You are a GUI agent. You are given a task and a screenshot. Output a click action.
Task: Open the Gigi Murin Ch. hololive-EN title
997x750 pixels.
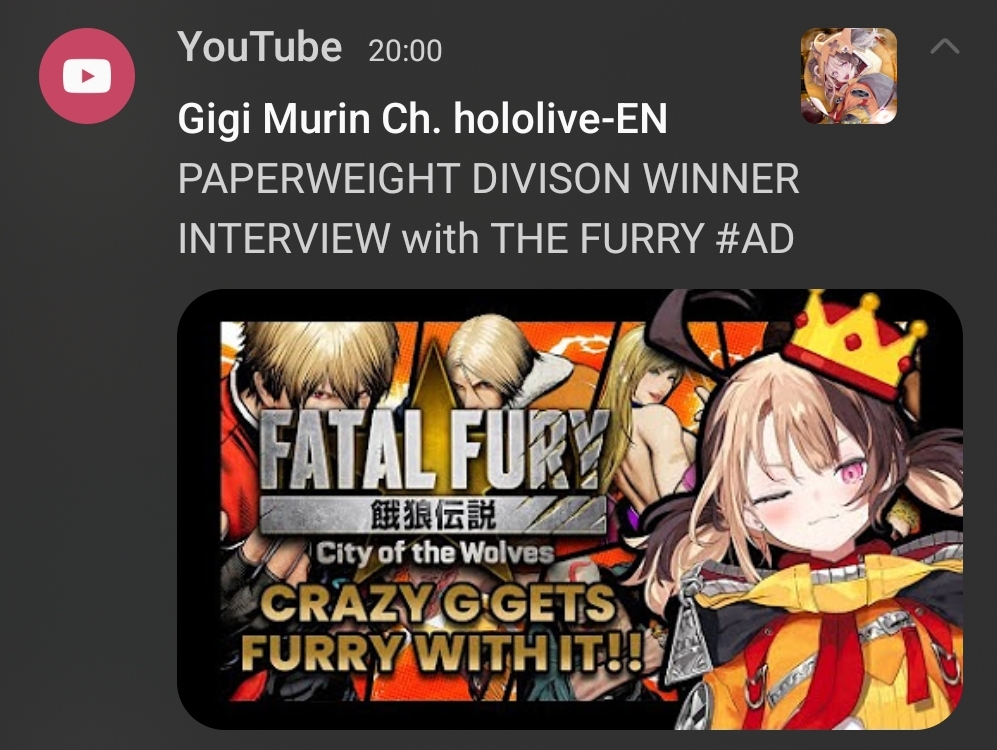click(x=422, y=119)
